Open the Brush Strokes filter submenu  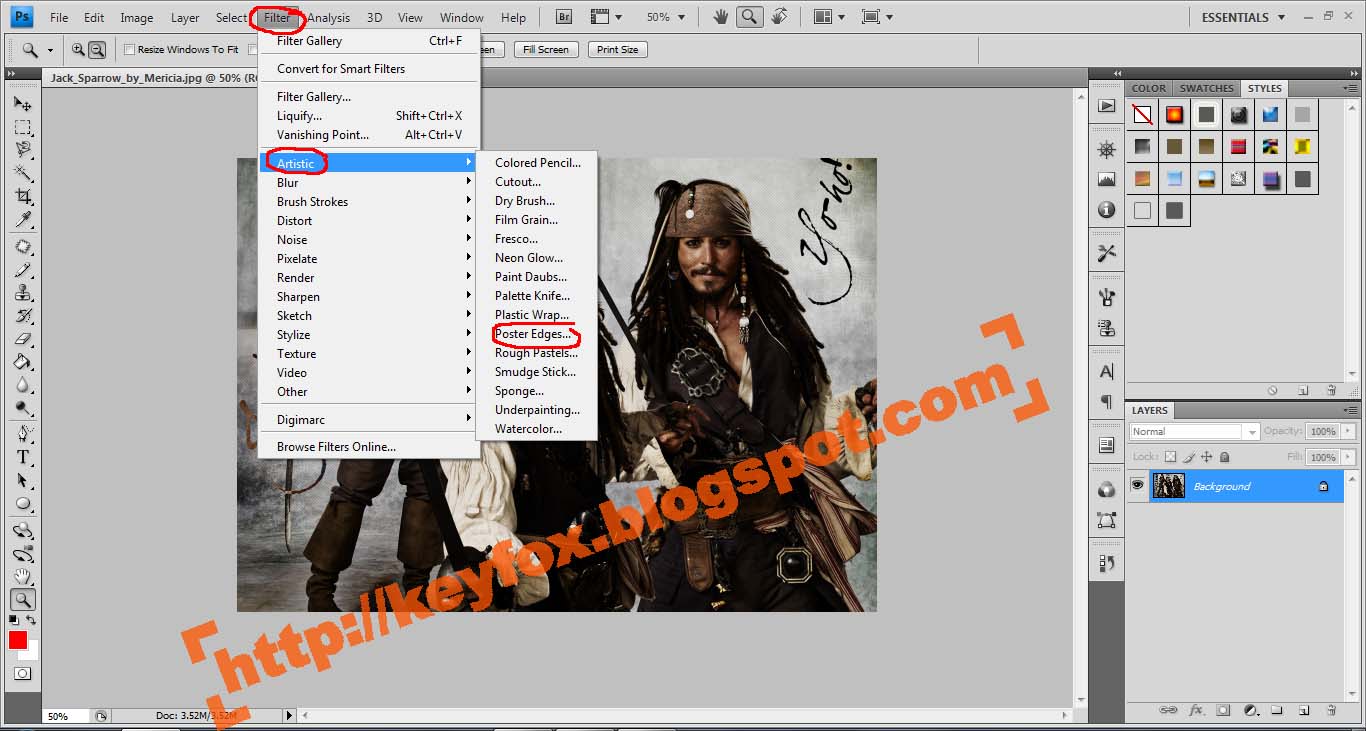pyautogui.click(x=368, y=202)
